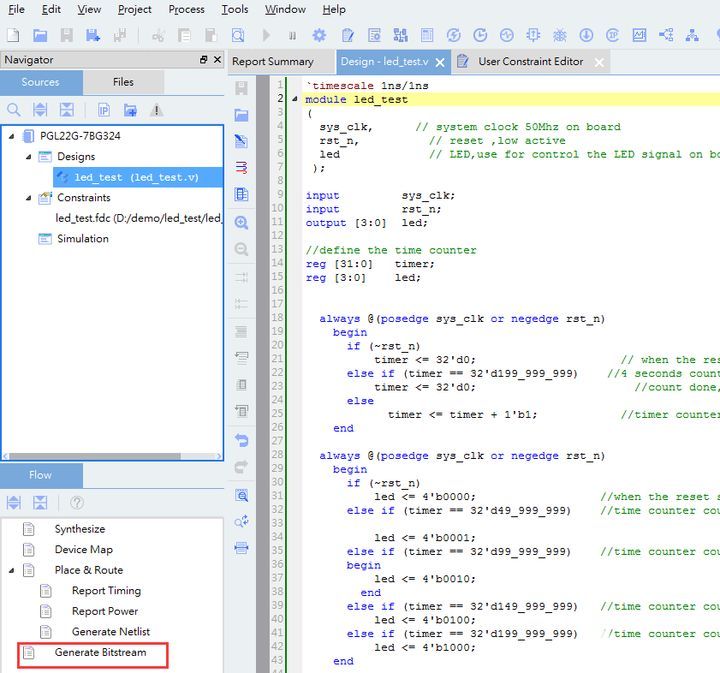This screenshot has height=673, width=720.
Task: Click the Navigator panel horizontal scrollbar
Action: tap(95, 456)
